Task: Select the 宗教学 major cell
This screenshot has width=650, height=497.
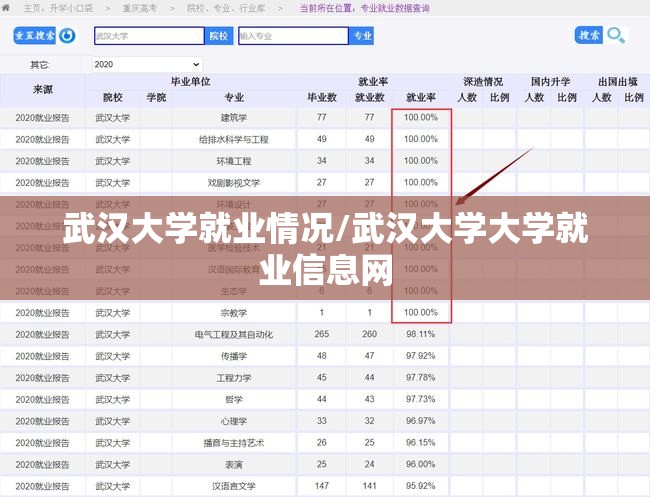Action: click(x=234, y=313)
